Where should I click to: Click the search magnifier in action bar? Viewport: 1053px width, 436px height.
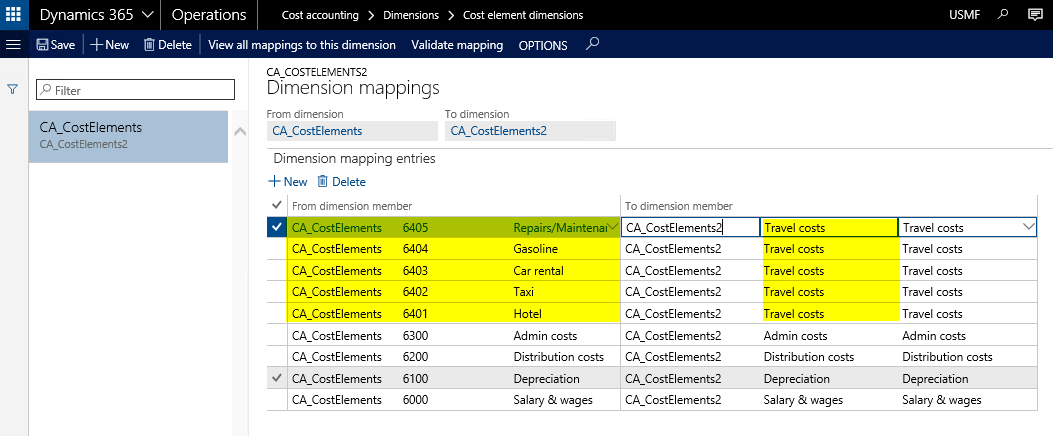[x=593, y=44]
